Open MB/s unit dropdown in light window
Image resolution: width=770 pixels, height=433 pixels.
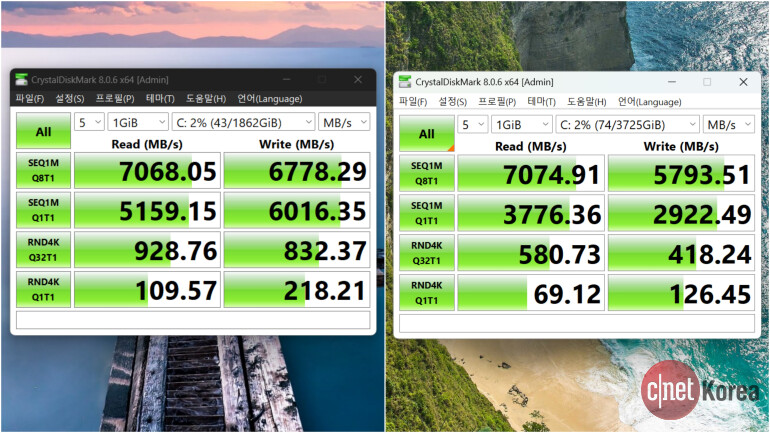pyautogui.click(x=728, y=125)
